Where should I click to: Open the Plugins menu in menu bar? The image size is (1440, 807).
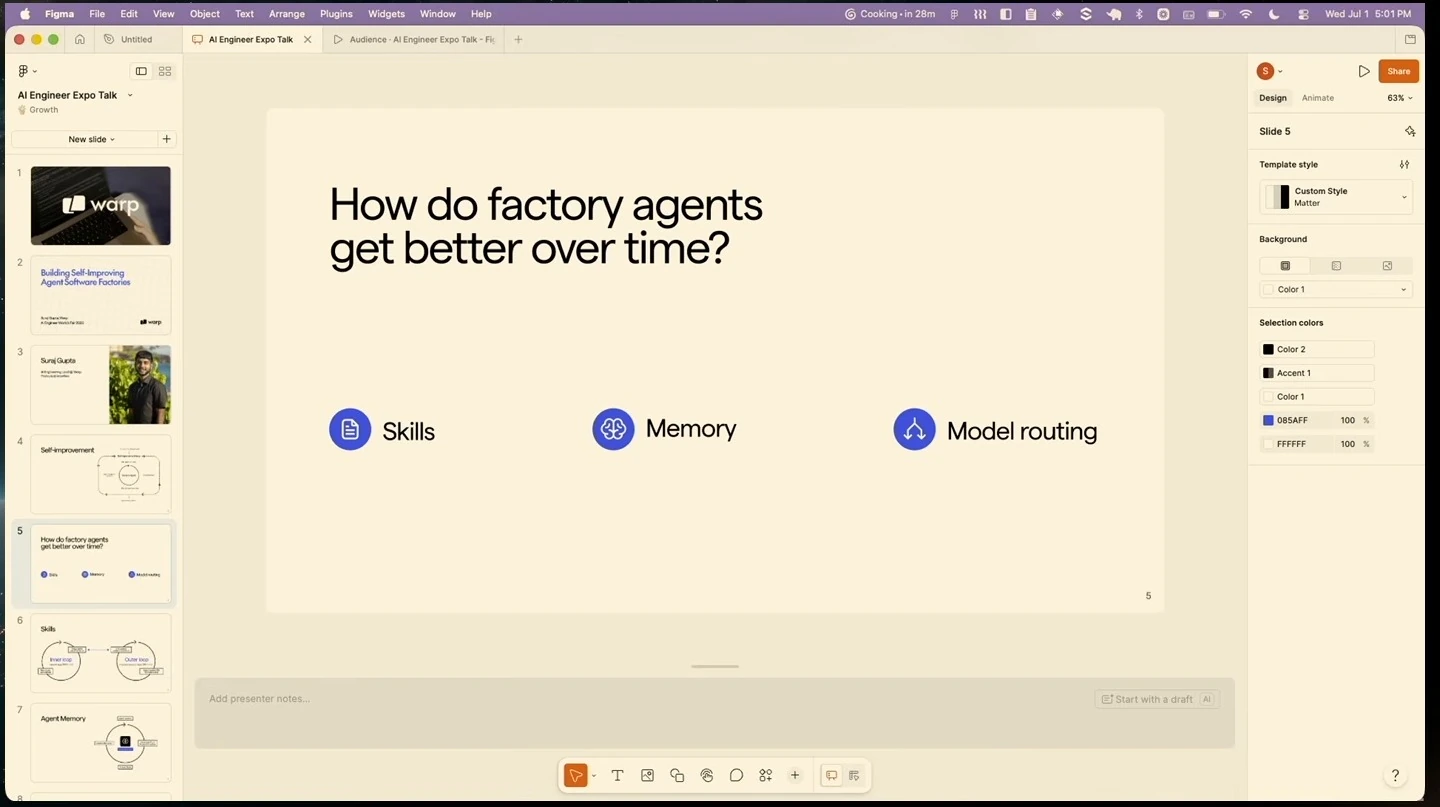336,14
